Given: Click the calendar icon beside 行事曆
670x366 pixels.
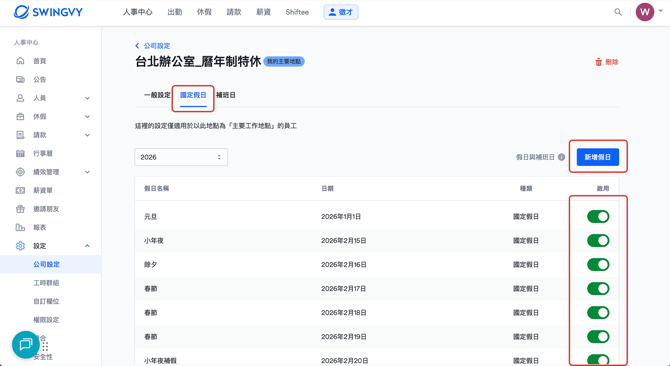Looking at the screenshot, I should tap(20, 153).
